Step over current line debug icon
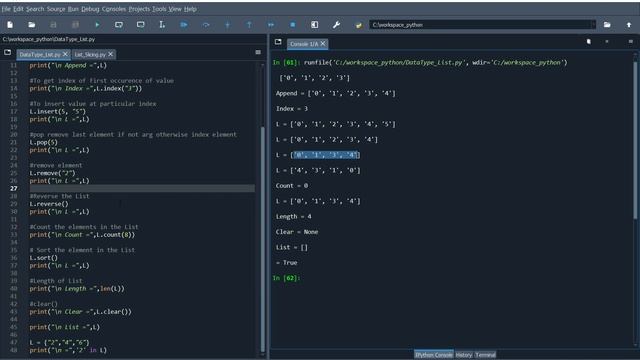This screenshot has width=640, height=360. 206,25
